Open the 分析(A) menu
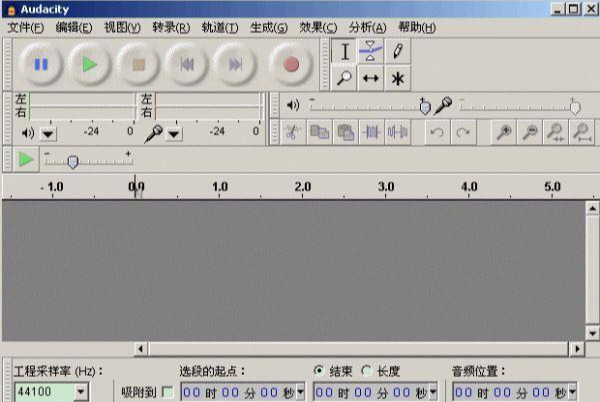600x402 pixels. 367,28
